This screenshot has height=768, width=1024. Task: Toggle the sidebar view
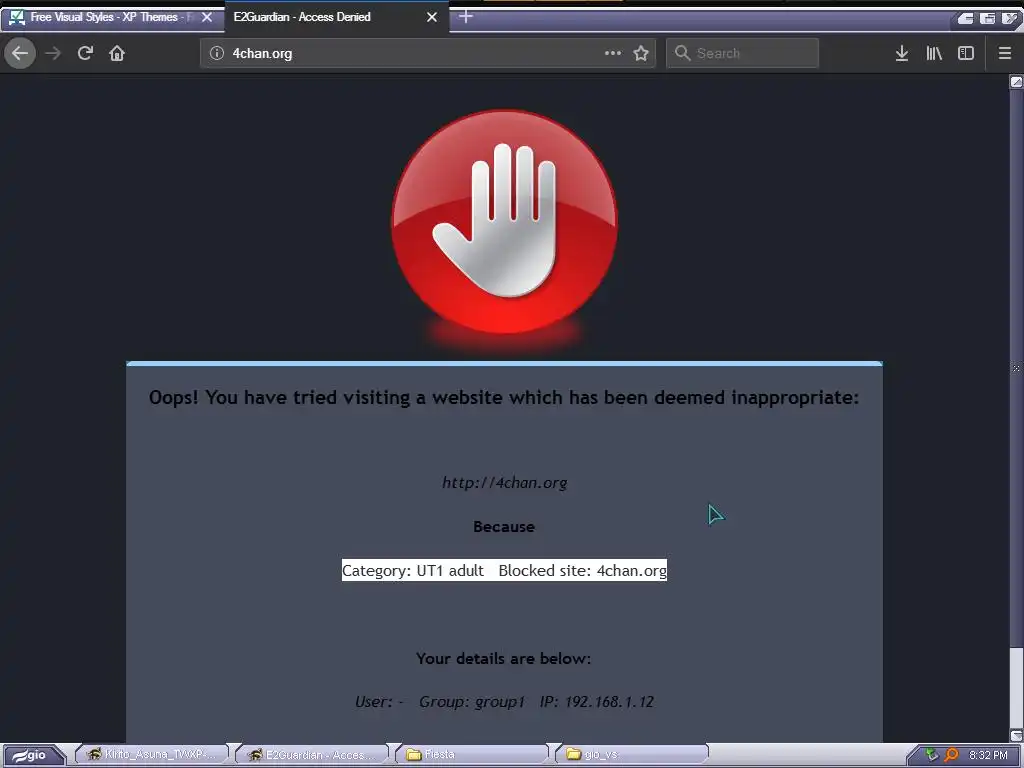tap(966, 53)
